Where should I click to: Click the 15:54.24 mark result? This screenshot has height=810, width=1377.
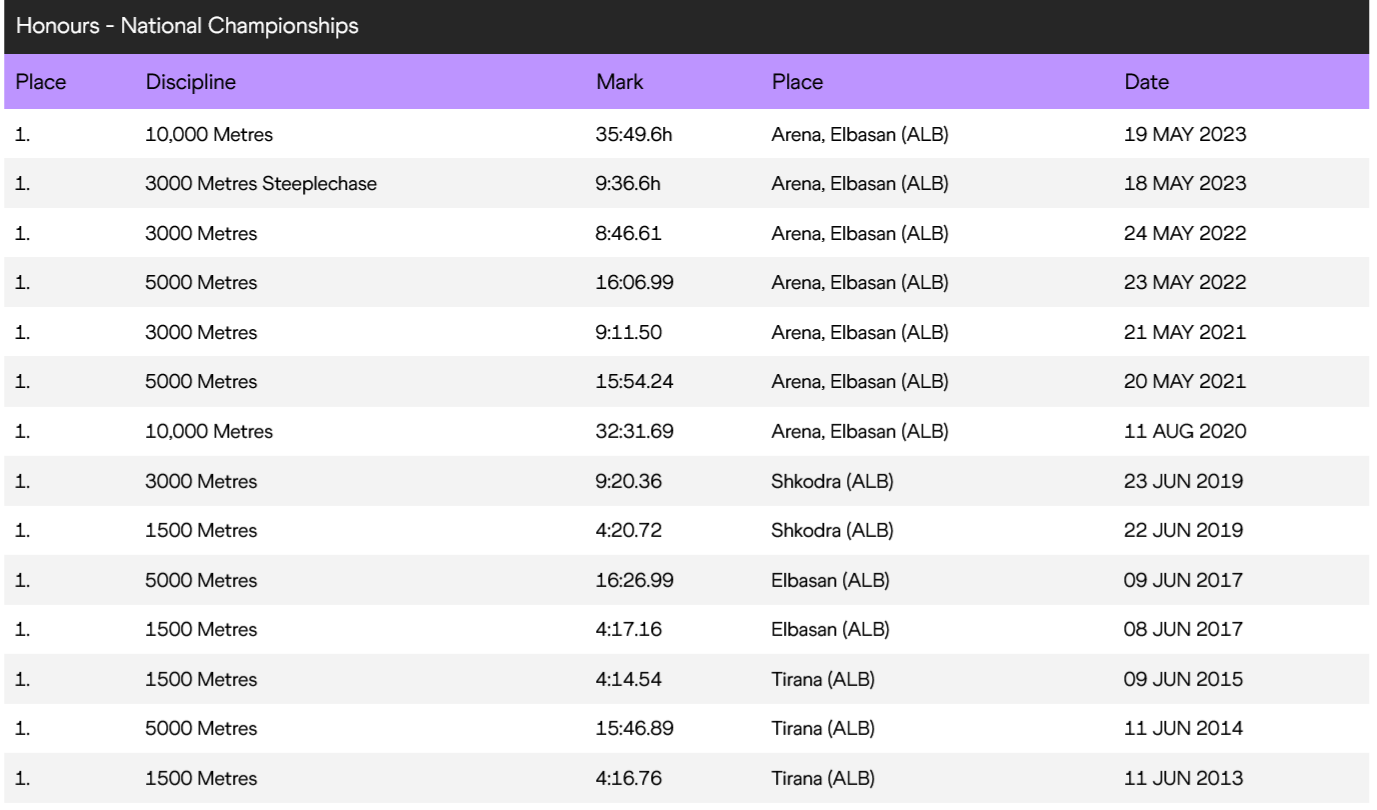(634, 382)
